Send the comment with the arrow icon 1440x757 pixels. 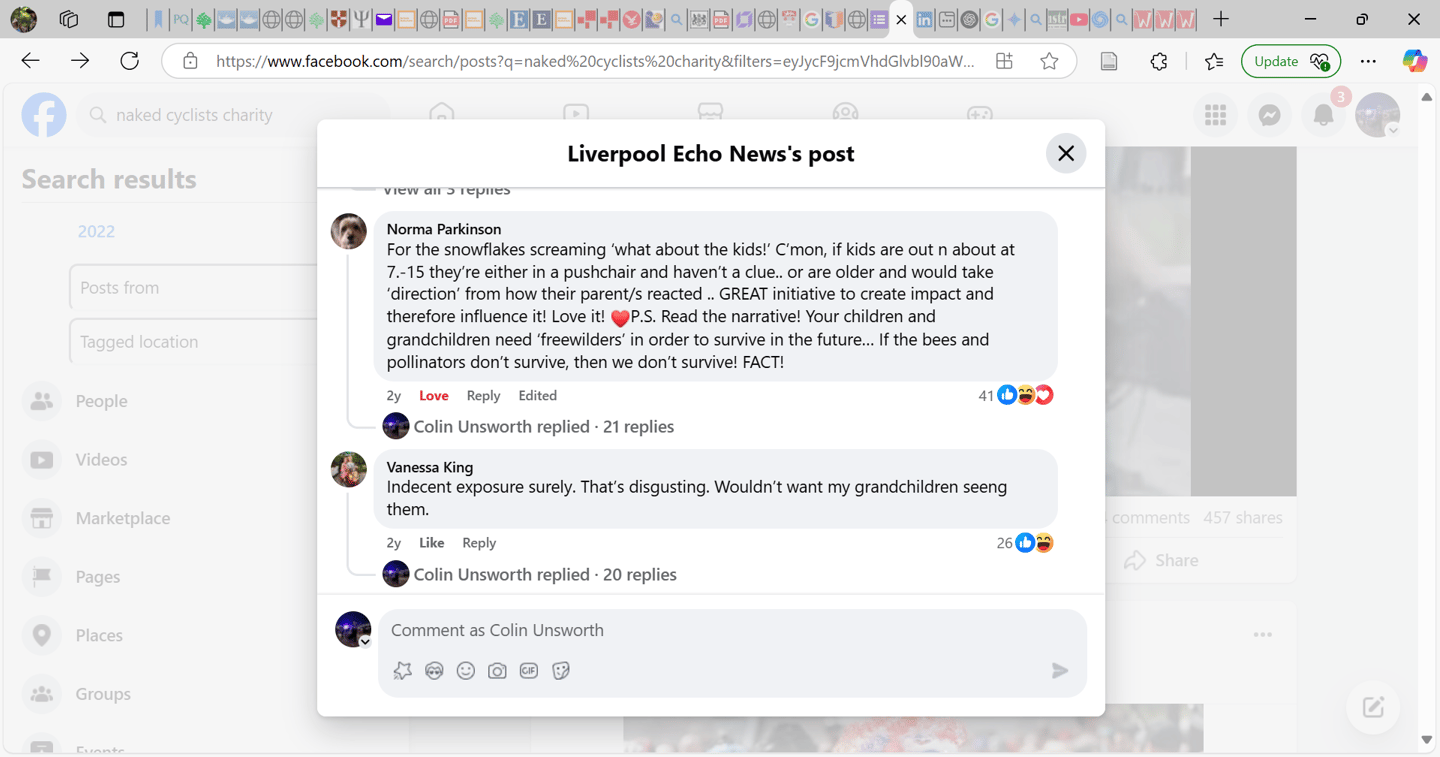click(1060, 671)
